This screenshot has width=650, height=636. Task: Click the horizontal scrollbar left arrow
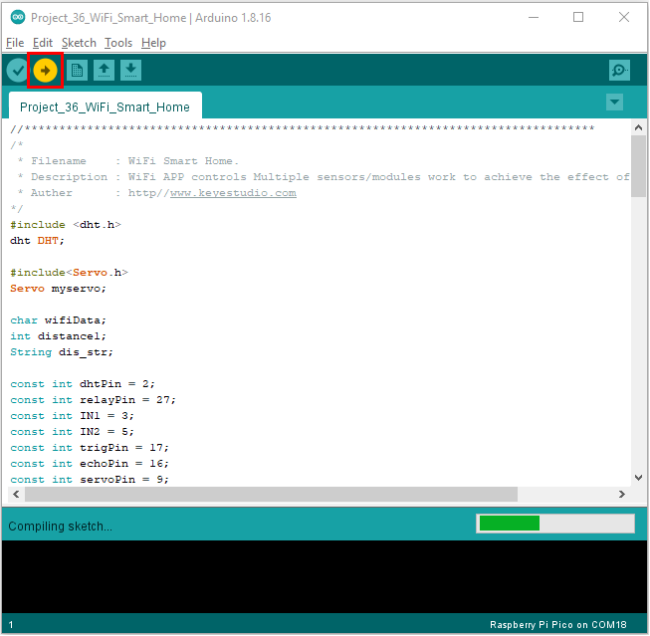pyautogui.click(x=16, y=495)
